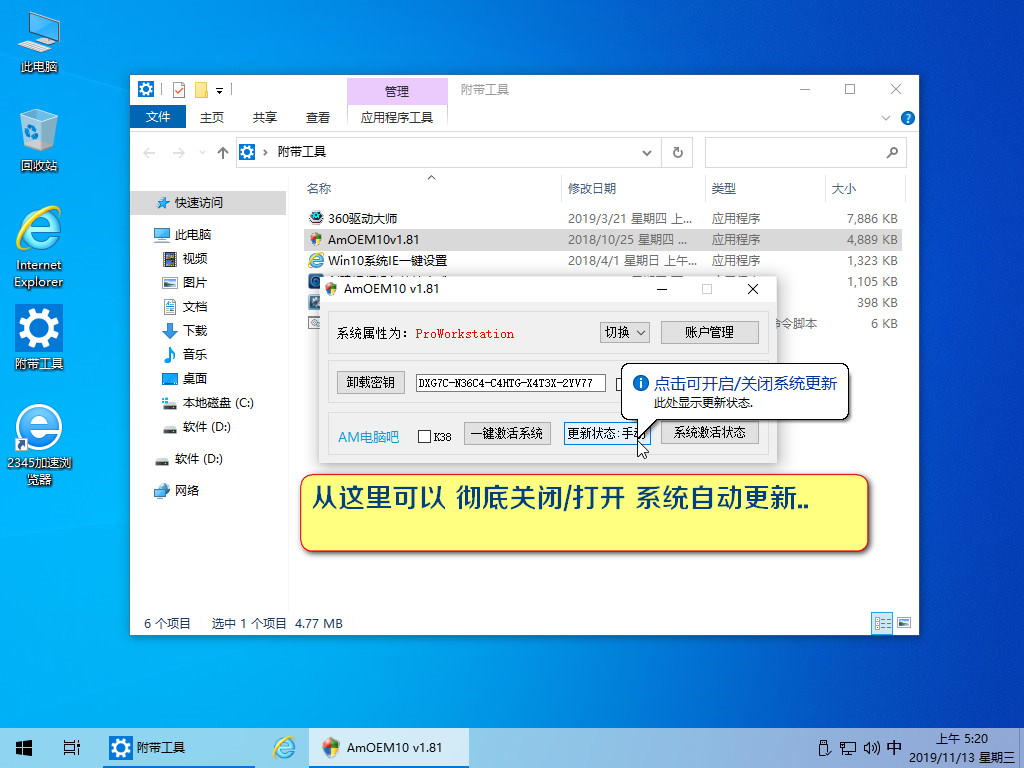
Task: Open the 主页 ribbon tab
Action: coord(212,117)
